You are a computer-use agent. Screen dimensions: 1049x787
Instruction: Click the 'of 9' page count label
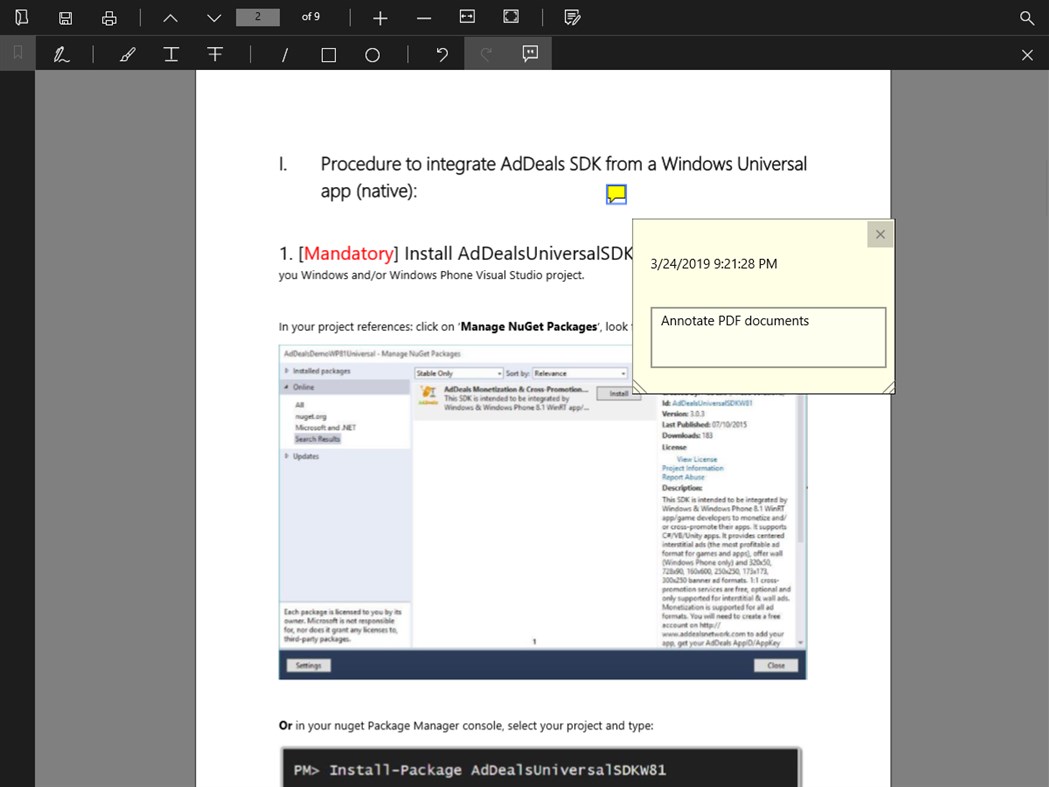(x=310, y=17)
